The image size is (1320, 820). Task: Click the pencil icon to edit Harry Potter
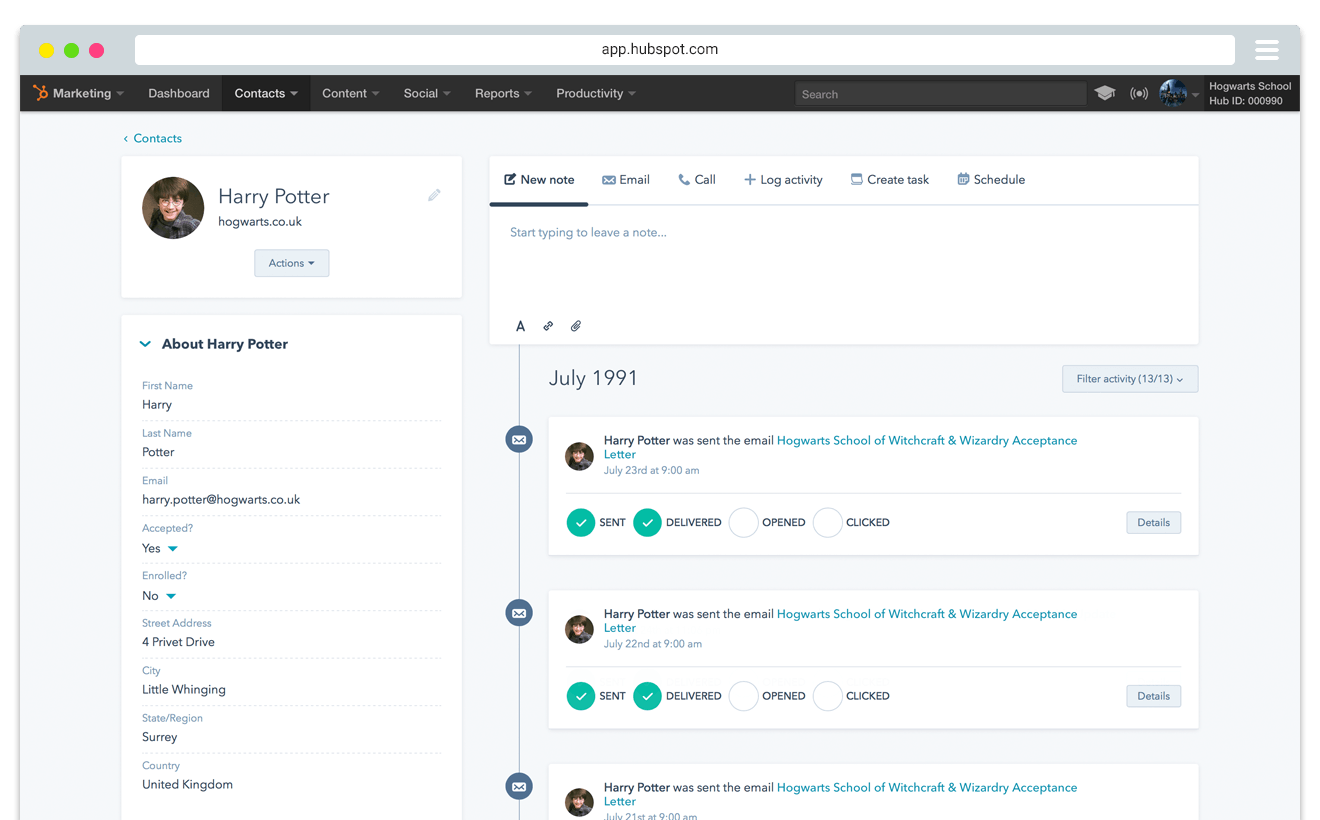434,195
